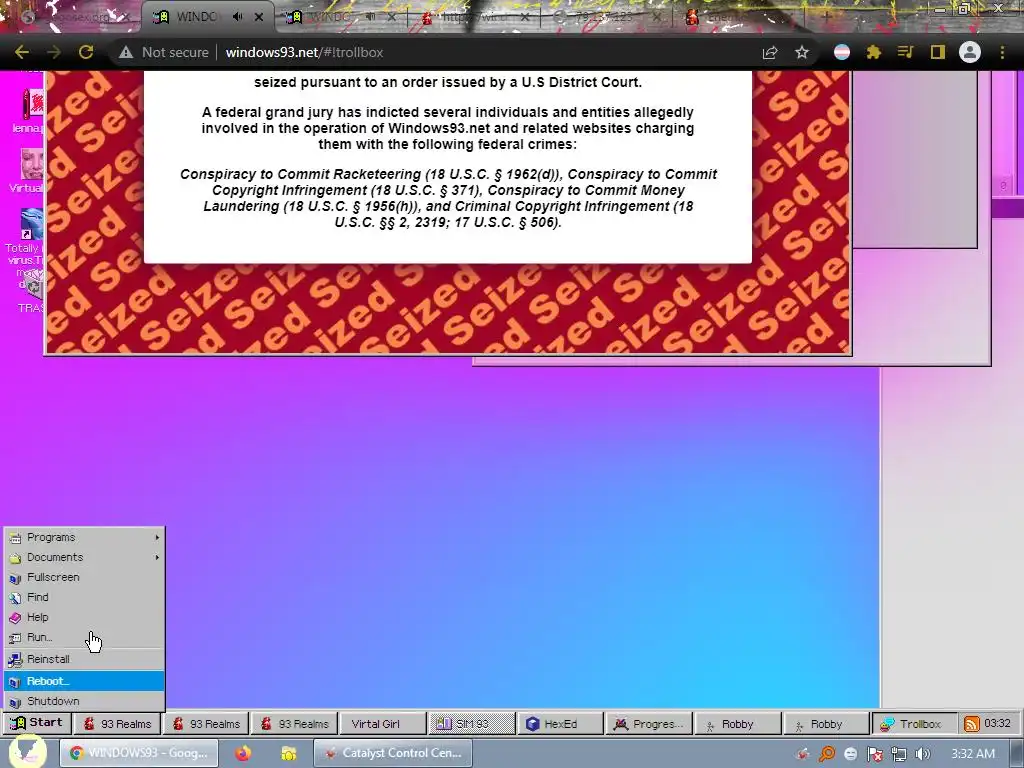Bookmark this page with the star icon
The height and width of the screenshot is (768, 1024).
click(x=802, y=52)
